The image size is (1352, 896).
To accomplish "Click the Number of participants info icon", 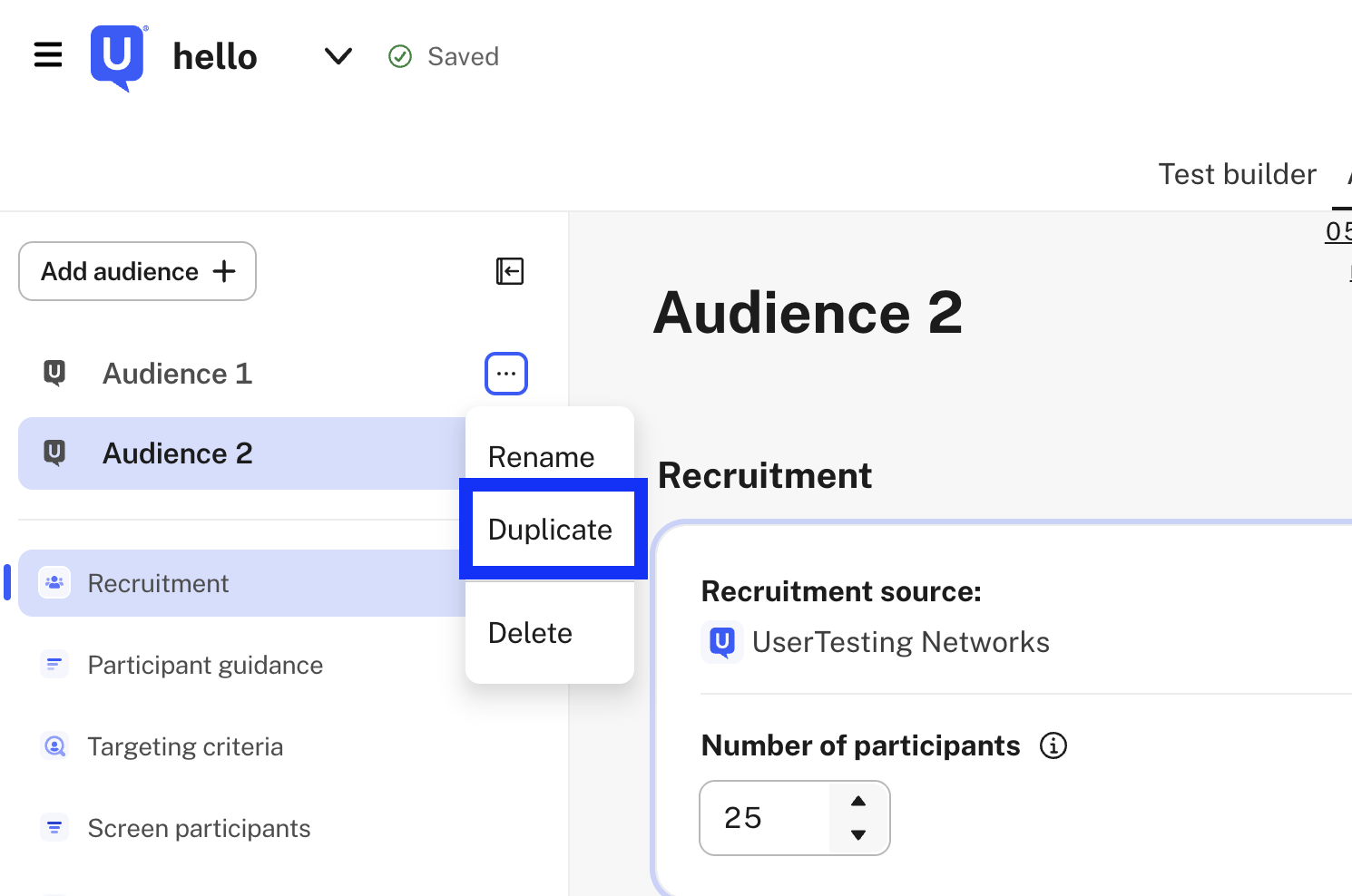I will 1053,745.
